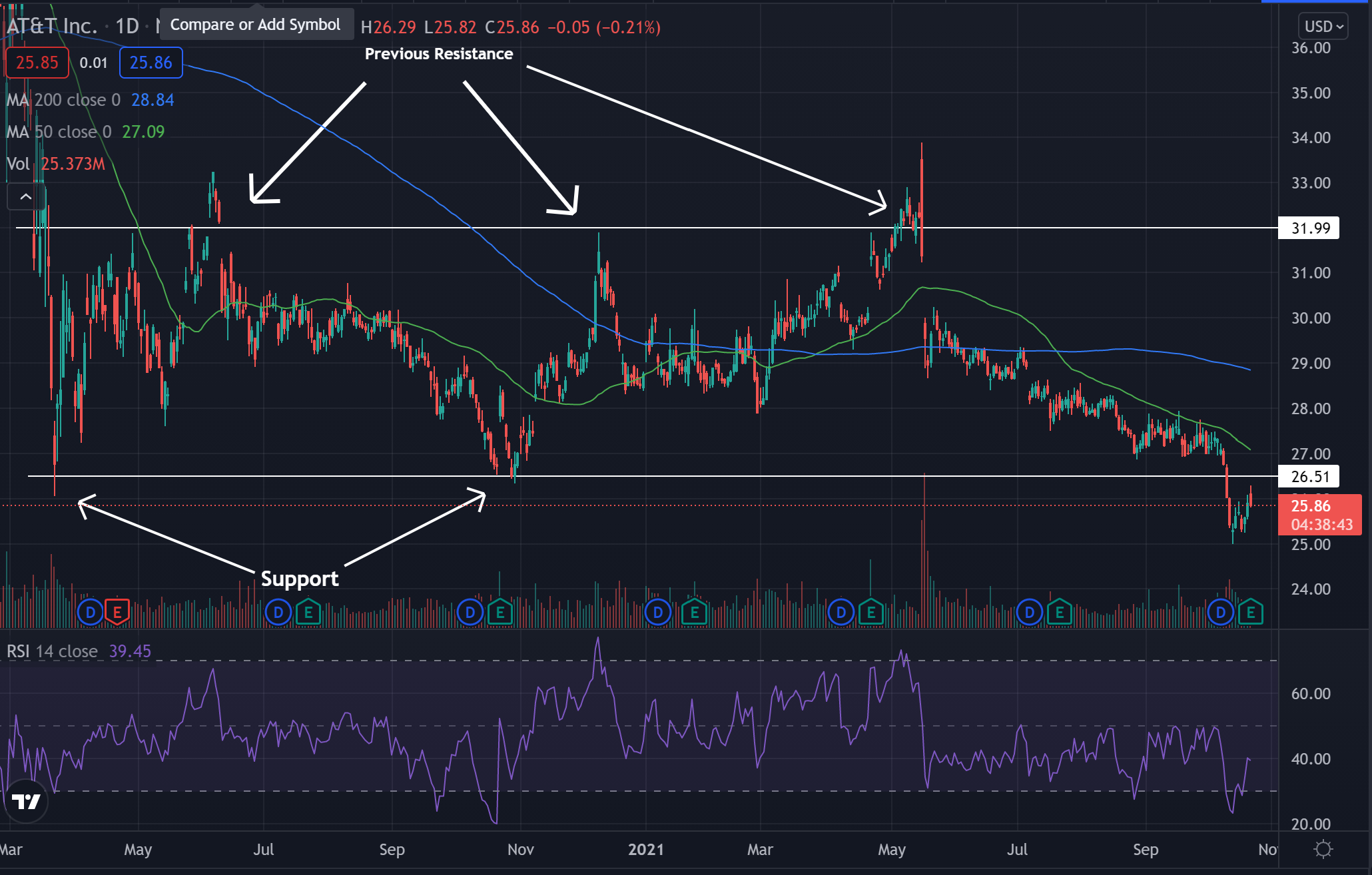Click the 25.373M volume value
Image resolution: width=1372 pixels, height=875 pixels.
73,164
